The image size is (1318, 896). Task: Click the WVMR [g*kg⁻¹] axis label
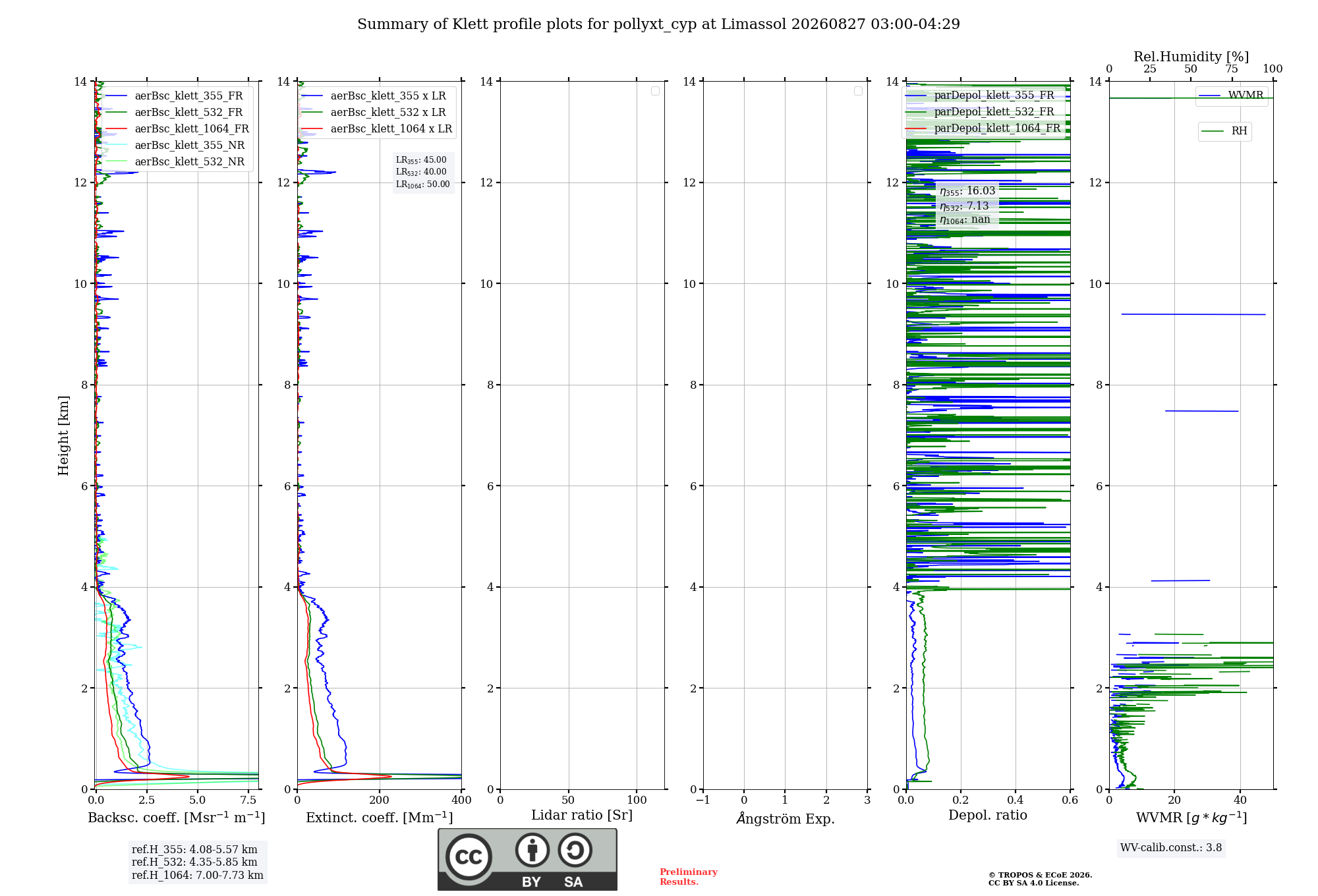[x=1191, y=818]
